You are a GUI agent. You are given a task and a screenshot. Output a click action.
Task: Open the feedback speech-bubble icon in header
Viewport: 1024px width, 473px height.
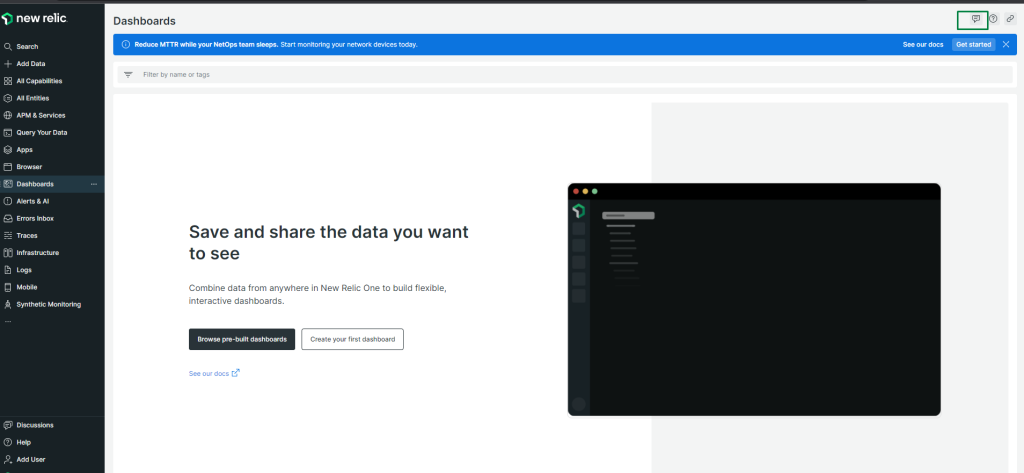tap(976, 19)
